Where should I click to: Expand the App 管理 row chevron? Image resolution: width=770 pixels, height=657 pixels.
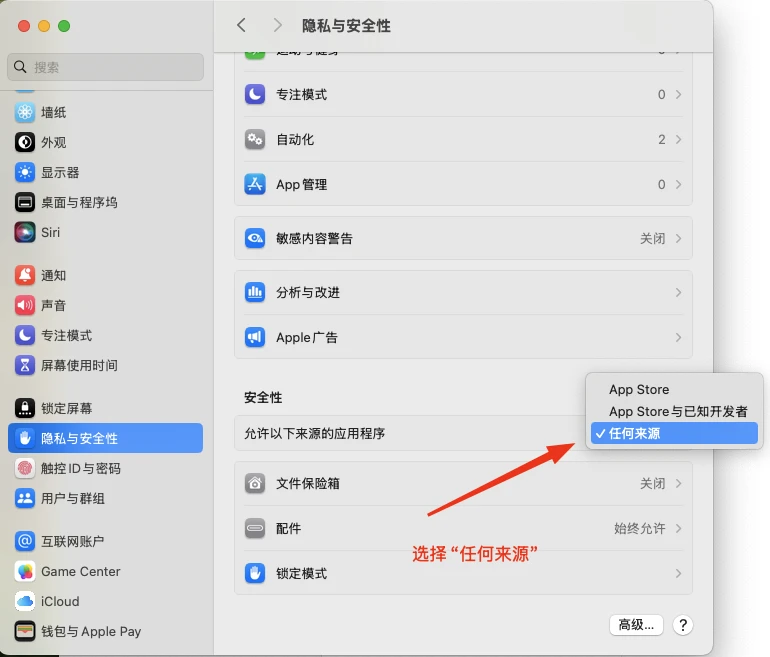pos(678,185)
